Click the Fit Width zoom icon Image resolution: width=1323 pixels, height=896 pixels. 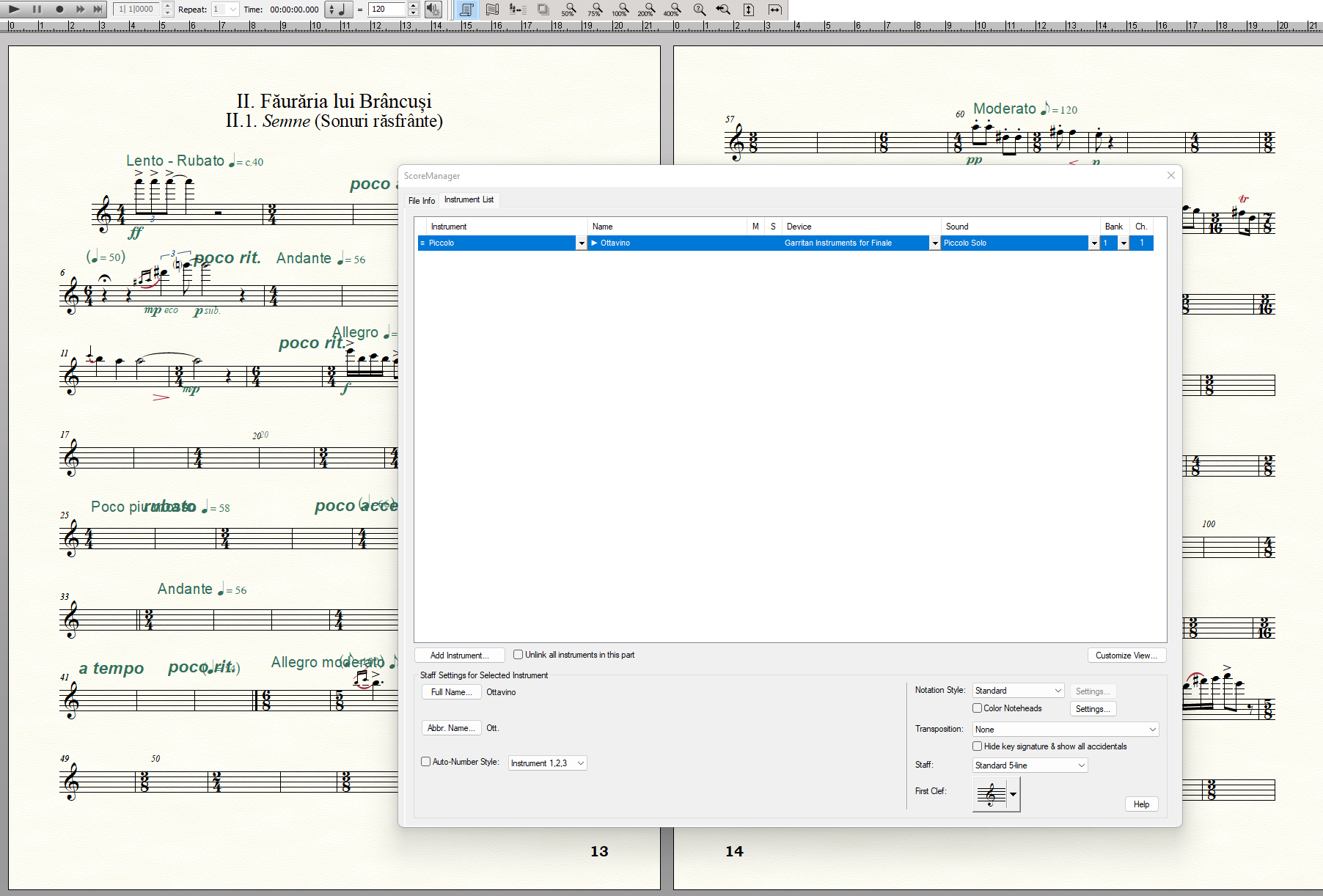click(774, 10)
